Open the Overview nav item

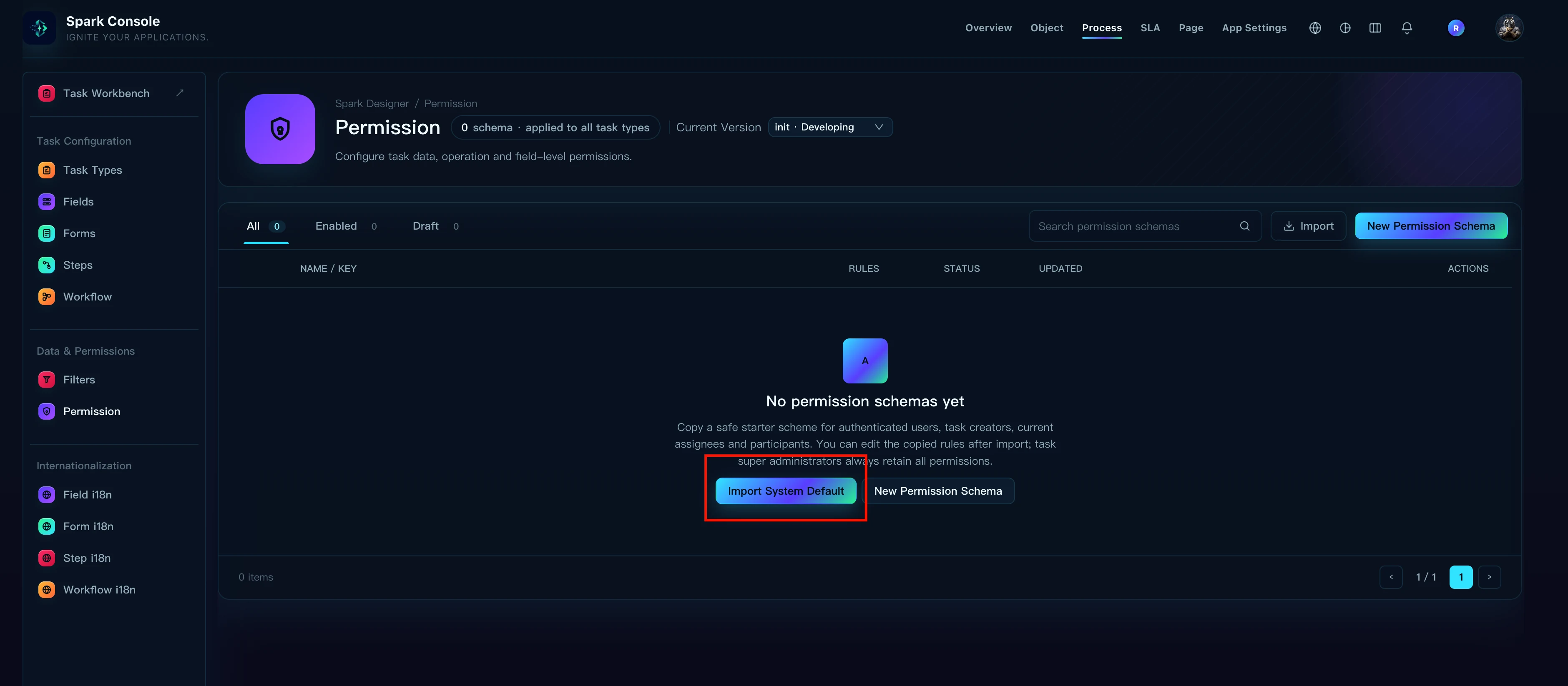988,28
